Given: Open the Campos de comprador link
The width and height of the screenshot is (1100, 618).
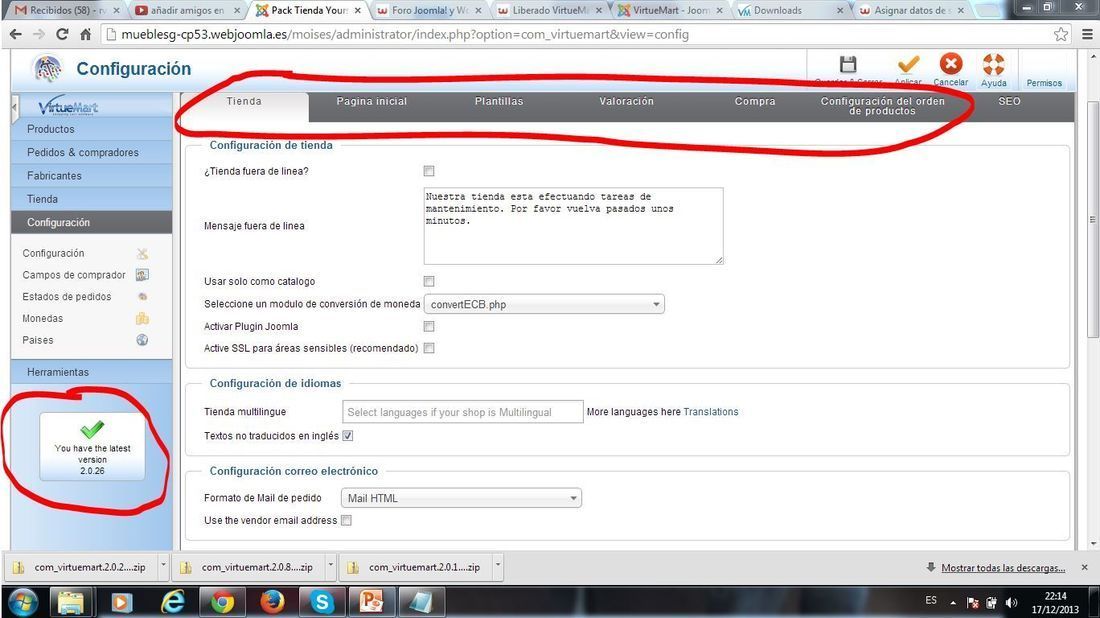Looking at the screenshot, I should (x=74, y=275).
